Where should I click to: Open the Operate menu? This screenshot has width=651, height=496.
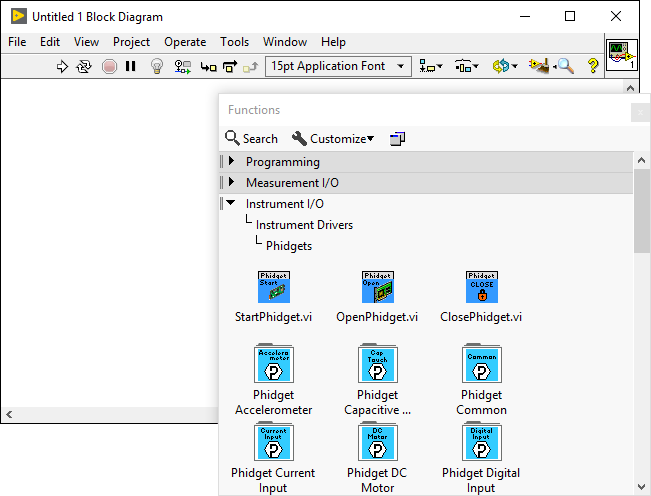pos(185,42)
